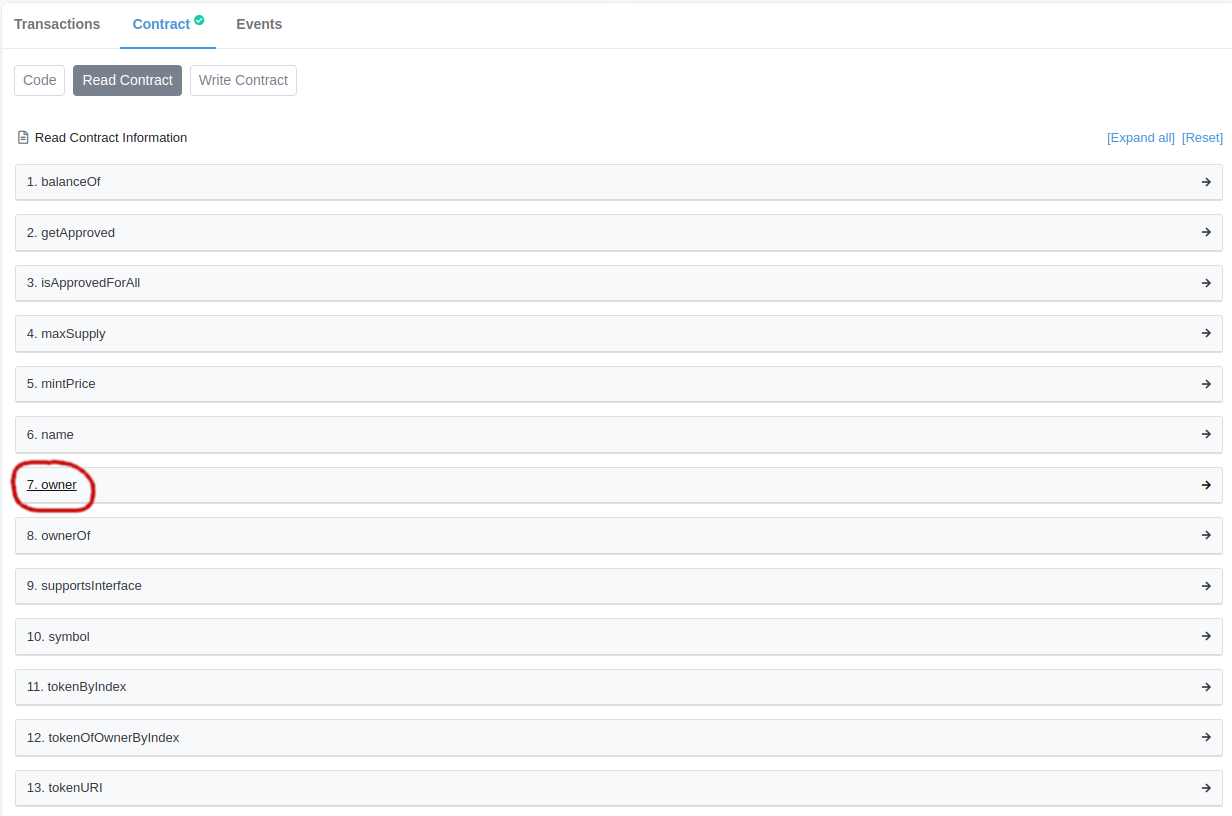The image size is (1232, 816).
Task: Click the document icon beside Read Contract Information
Action: tap(23, 138)
